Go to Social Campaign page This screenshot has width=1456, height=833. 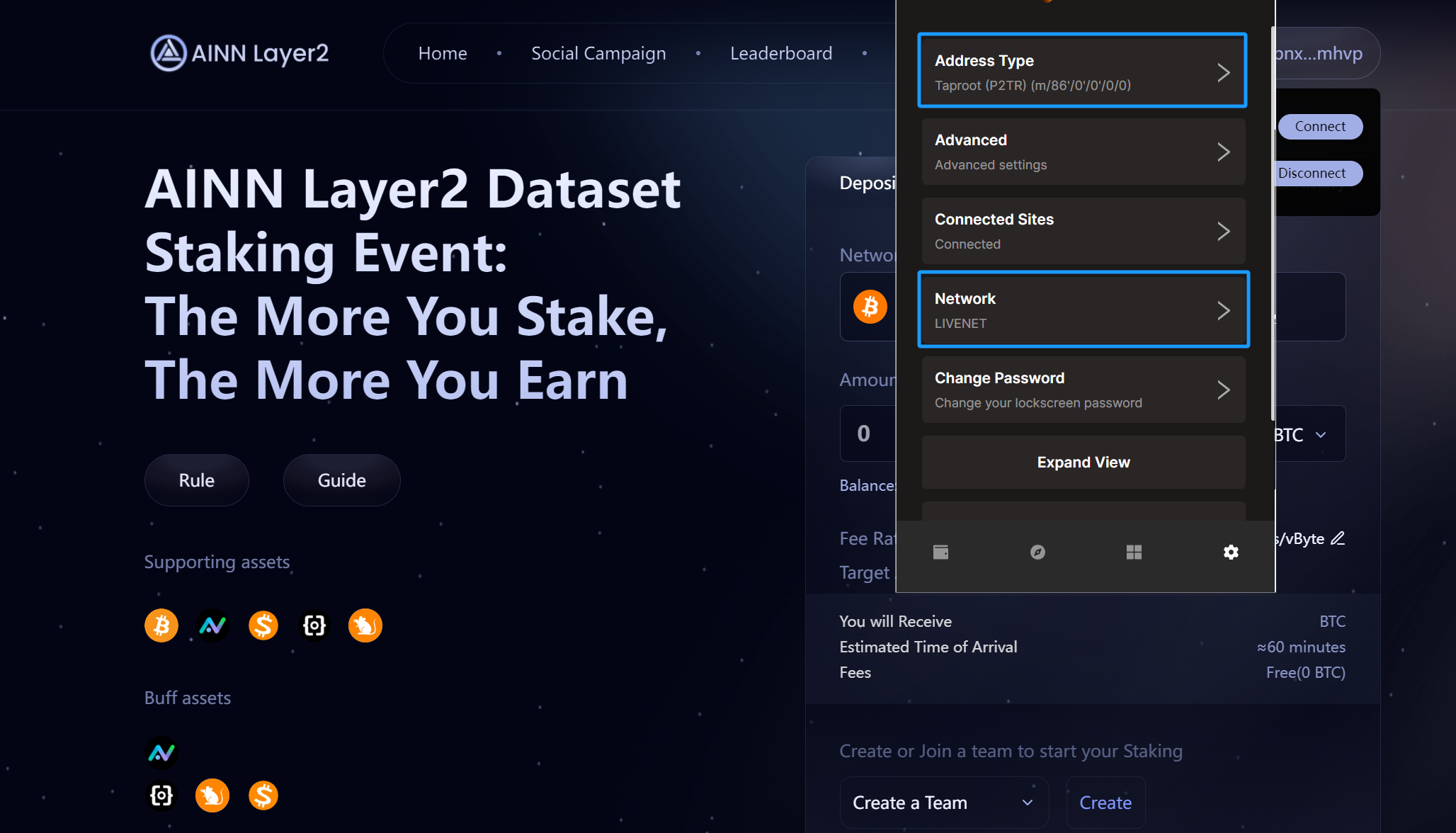point(598,53)
